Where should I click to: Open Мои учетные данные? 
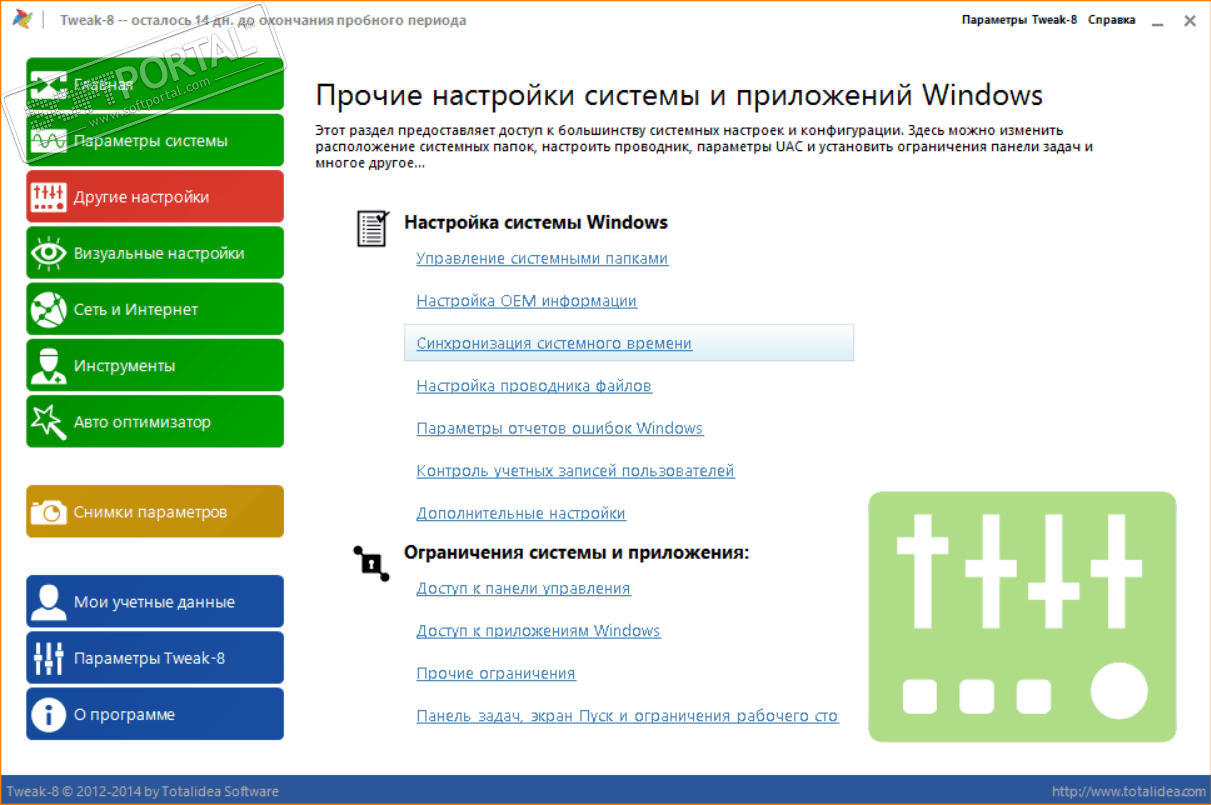pos(155,602)
